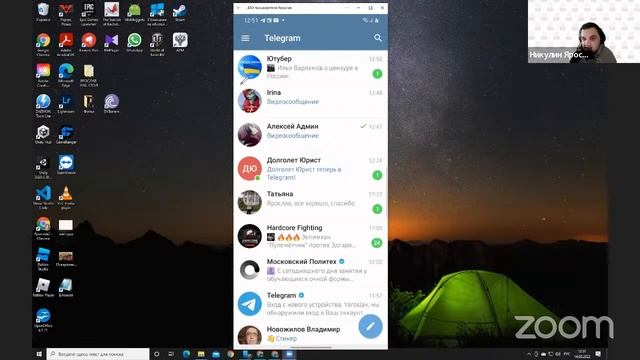This screenshot has width=640, height=360.
Task: Launch Roblox Player desktop shortcut
Action: click(x=43, y=287)
